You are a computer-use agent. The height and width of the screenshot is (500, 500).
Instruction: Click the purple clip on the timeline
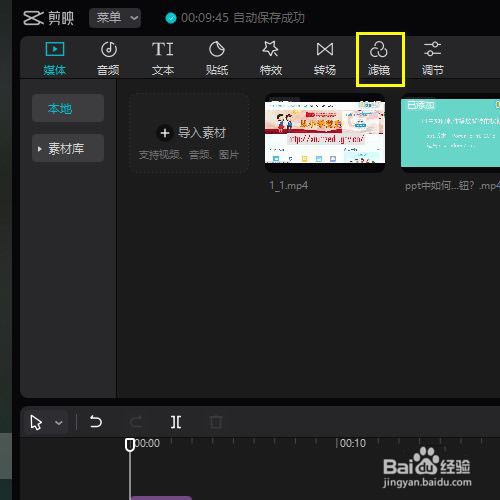pyautogui.click(x=161, y=498)
